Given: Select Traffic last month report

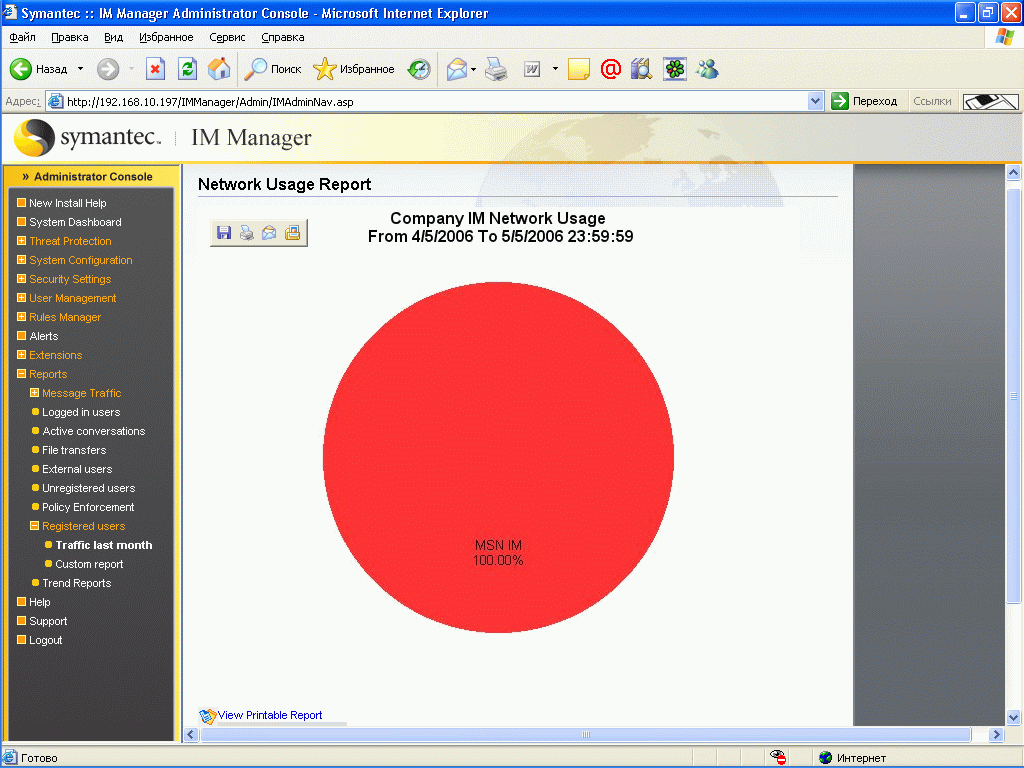Looking at the screenshot, I should tap(103, 545).
